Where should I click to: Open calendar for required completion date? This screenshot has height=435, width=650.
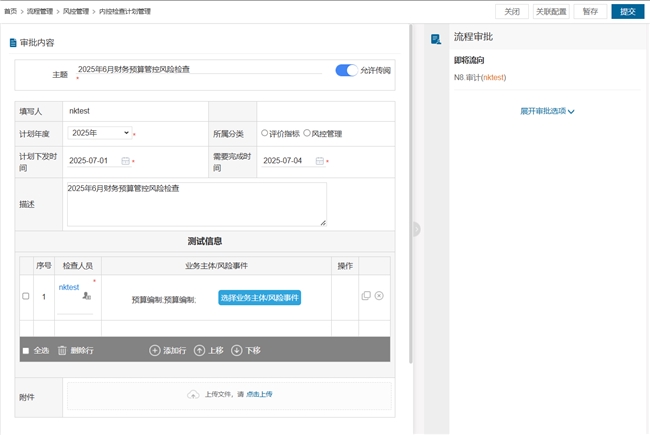pyautogui.click(x=320, y=161)
